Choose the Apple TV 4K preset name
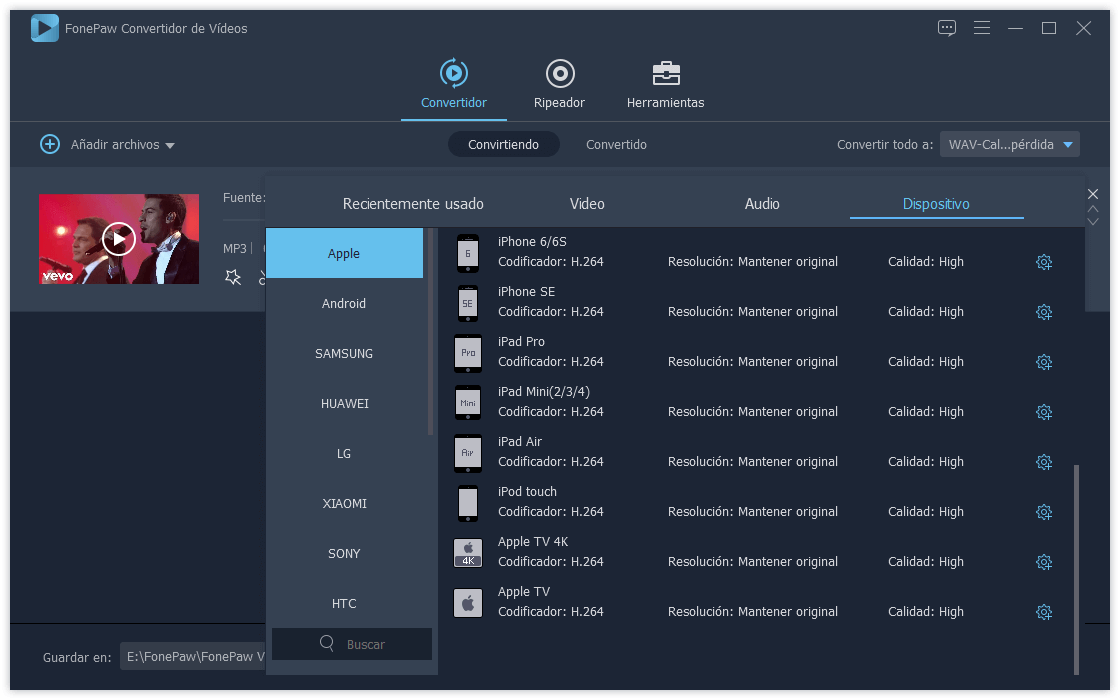1120x700 pixels. pyautogui.click(x=533, y=541)
